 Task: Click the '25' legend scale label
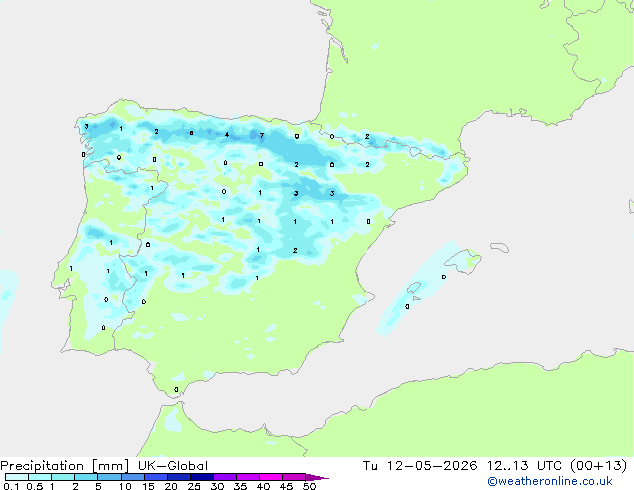(x=194, y=486)
